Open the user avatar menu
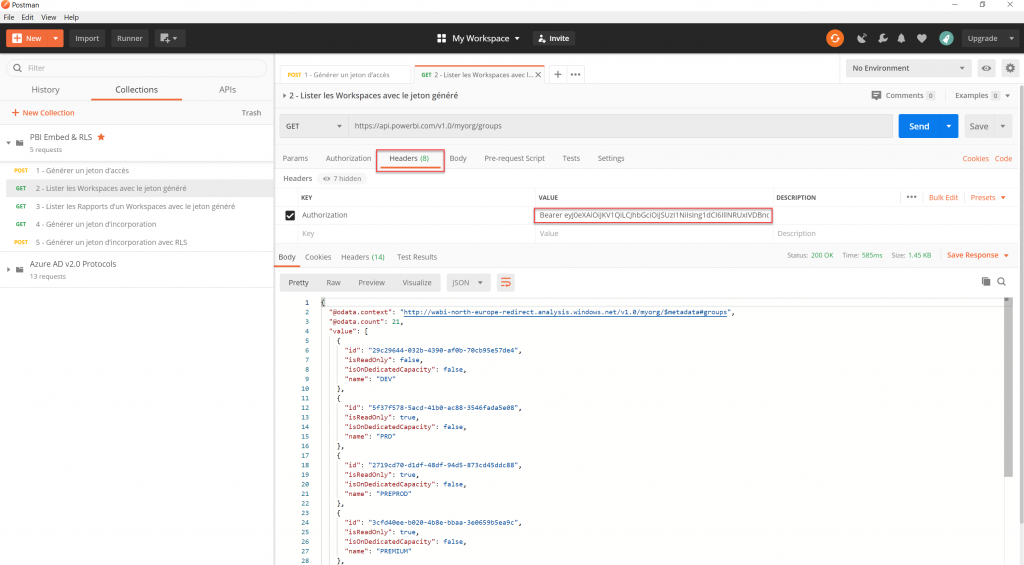 pyautogui.click(x=946, y=39)
